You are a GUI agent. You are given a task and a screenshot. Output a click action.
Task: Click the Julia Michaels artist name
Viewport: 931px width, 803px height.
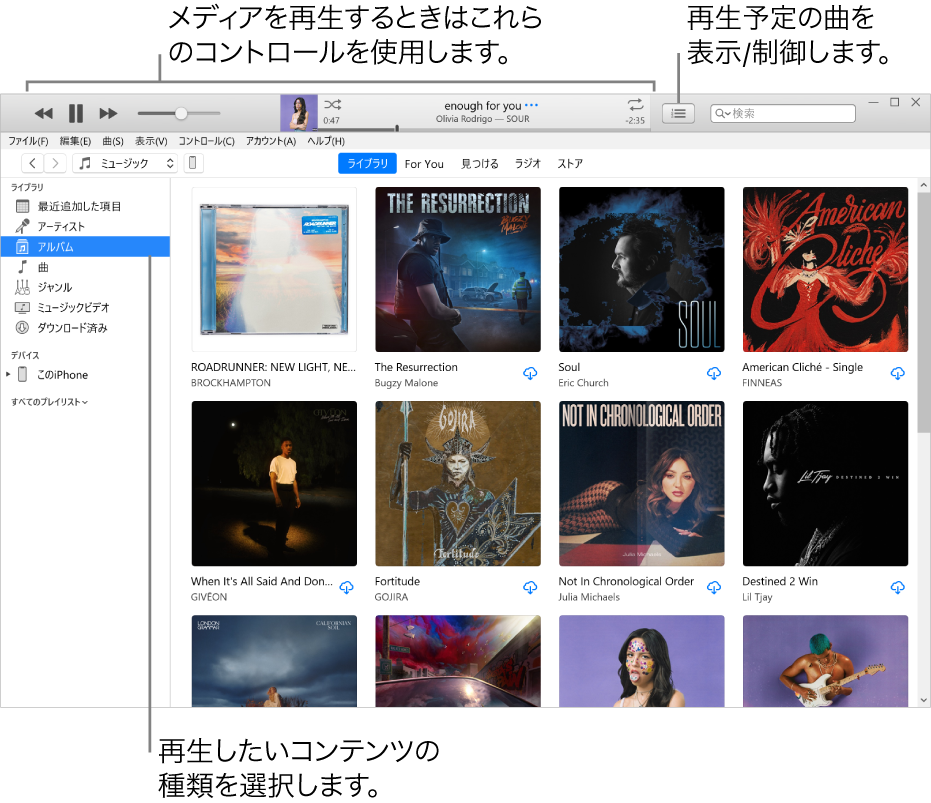[588, 597]
